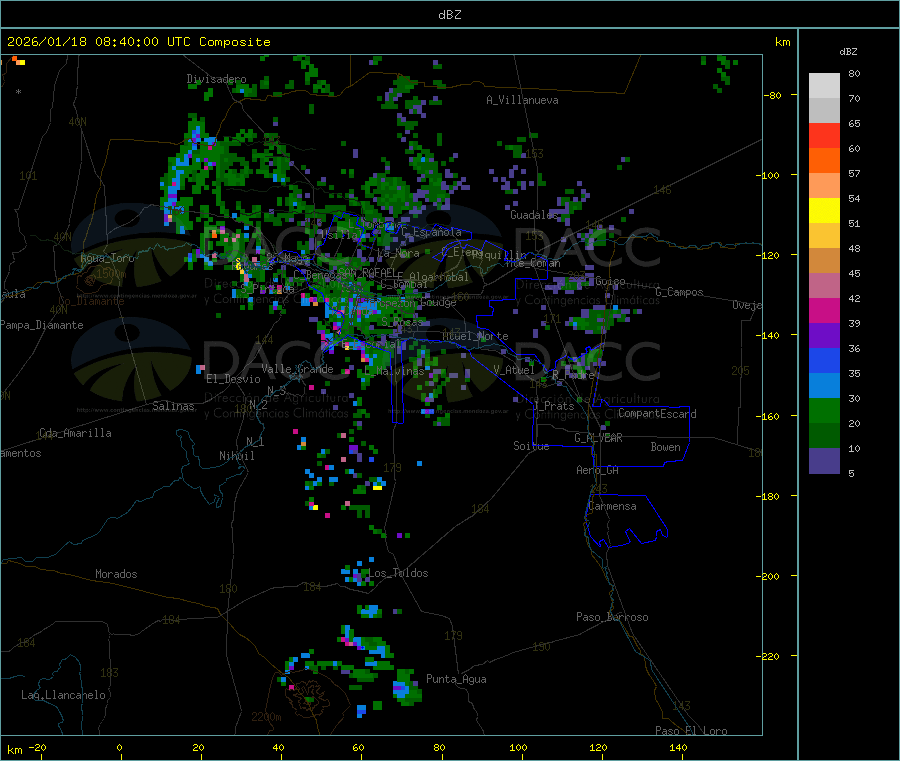The image size is (900, 761).
Task: Click the 'Paso_Barroso' label
Action: [612, 617]
